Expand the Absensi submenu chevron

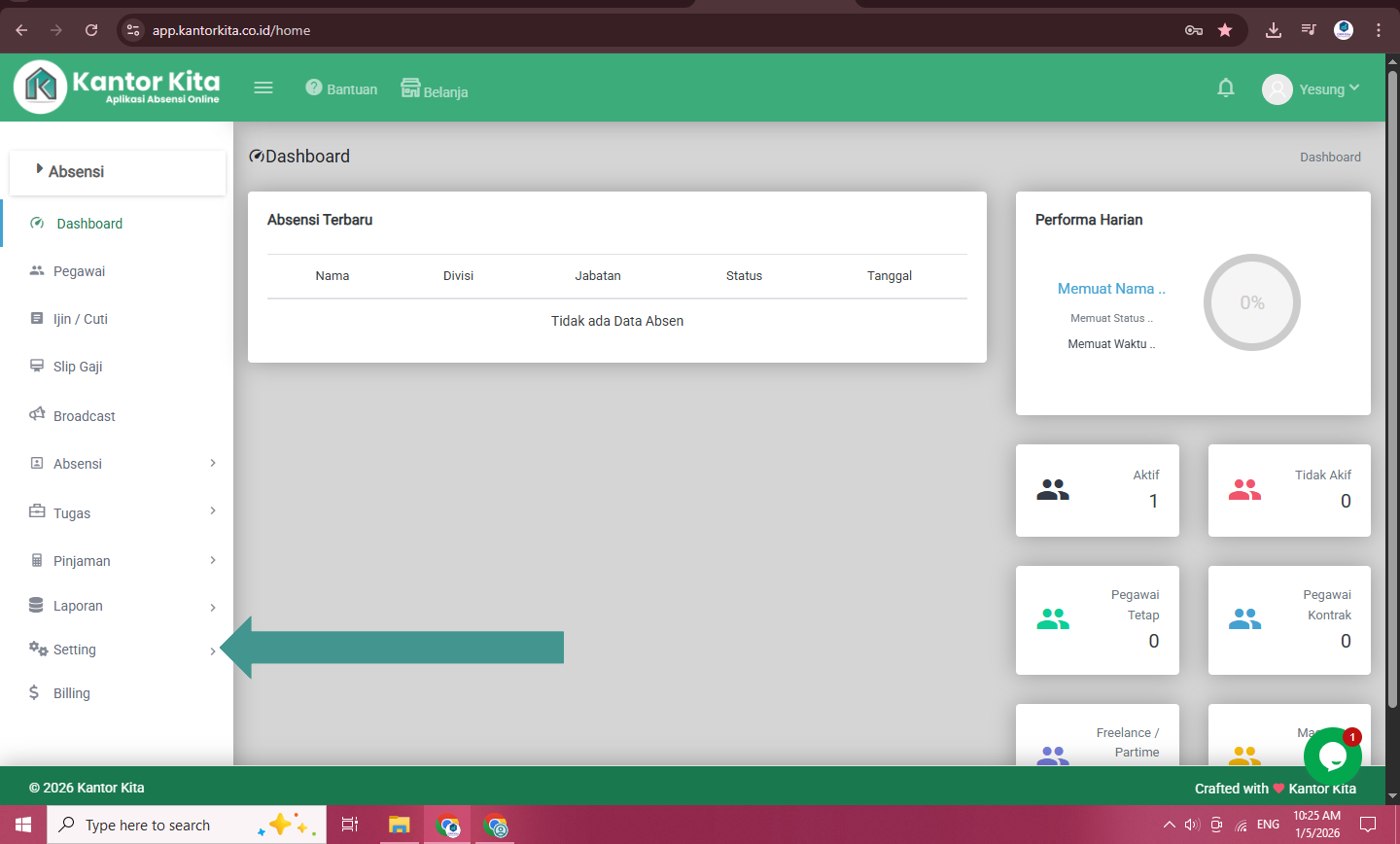[213, 463]
